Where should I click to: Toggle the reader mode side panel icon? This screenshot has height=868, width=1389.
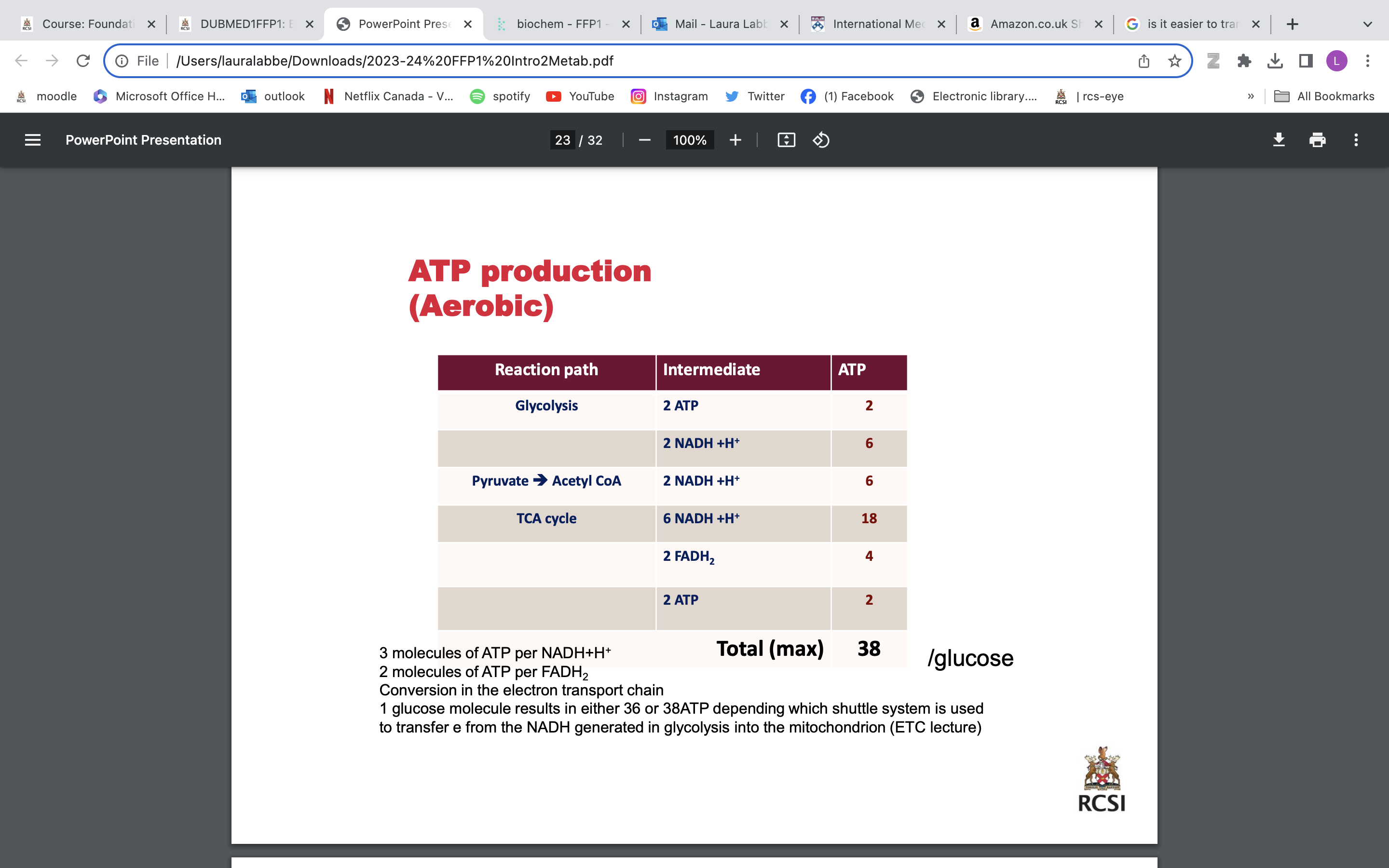click(x=1306, y=60)
